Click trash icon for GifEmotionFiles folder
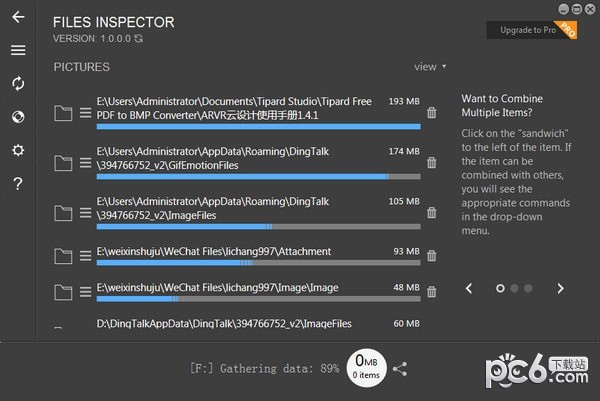The height and width of the screenshot is (401, 600). 431,163
